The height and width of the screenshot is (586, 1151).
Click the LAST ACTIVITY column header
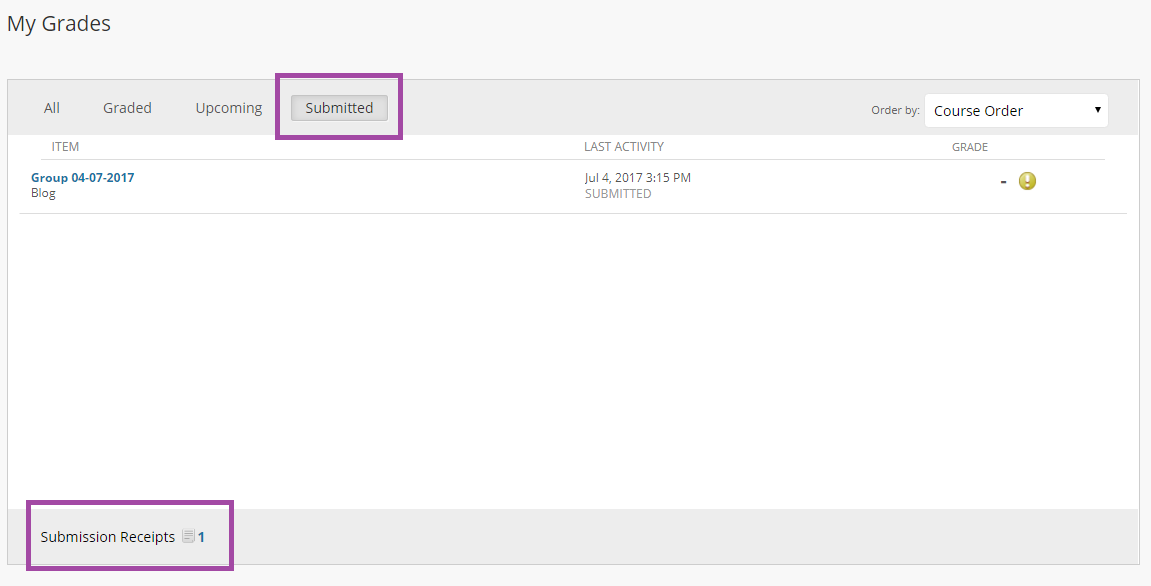(624, 147)
